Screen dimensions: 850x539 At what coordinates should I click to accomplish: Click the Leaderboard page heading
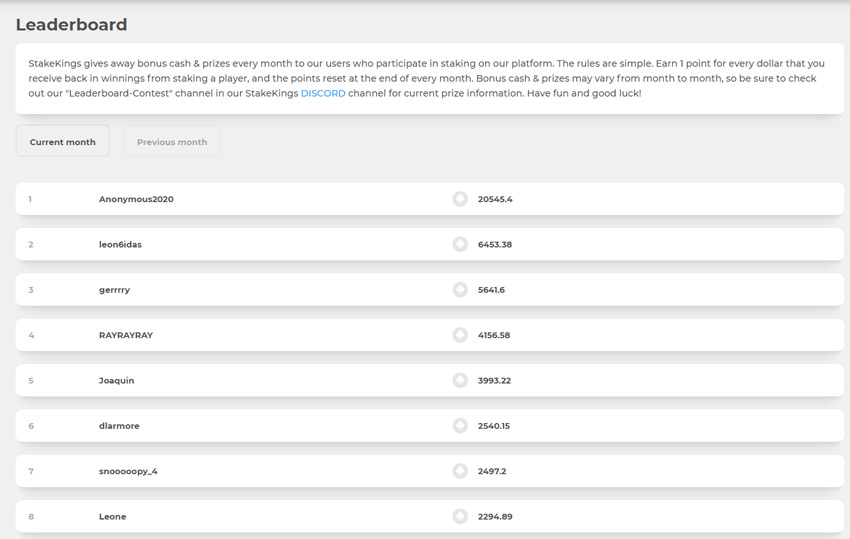72,24
